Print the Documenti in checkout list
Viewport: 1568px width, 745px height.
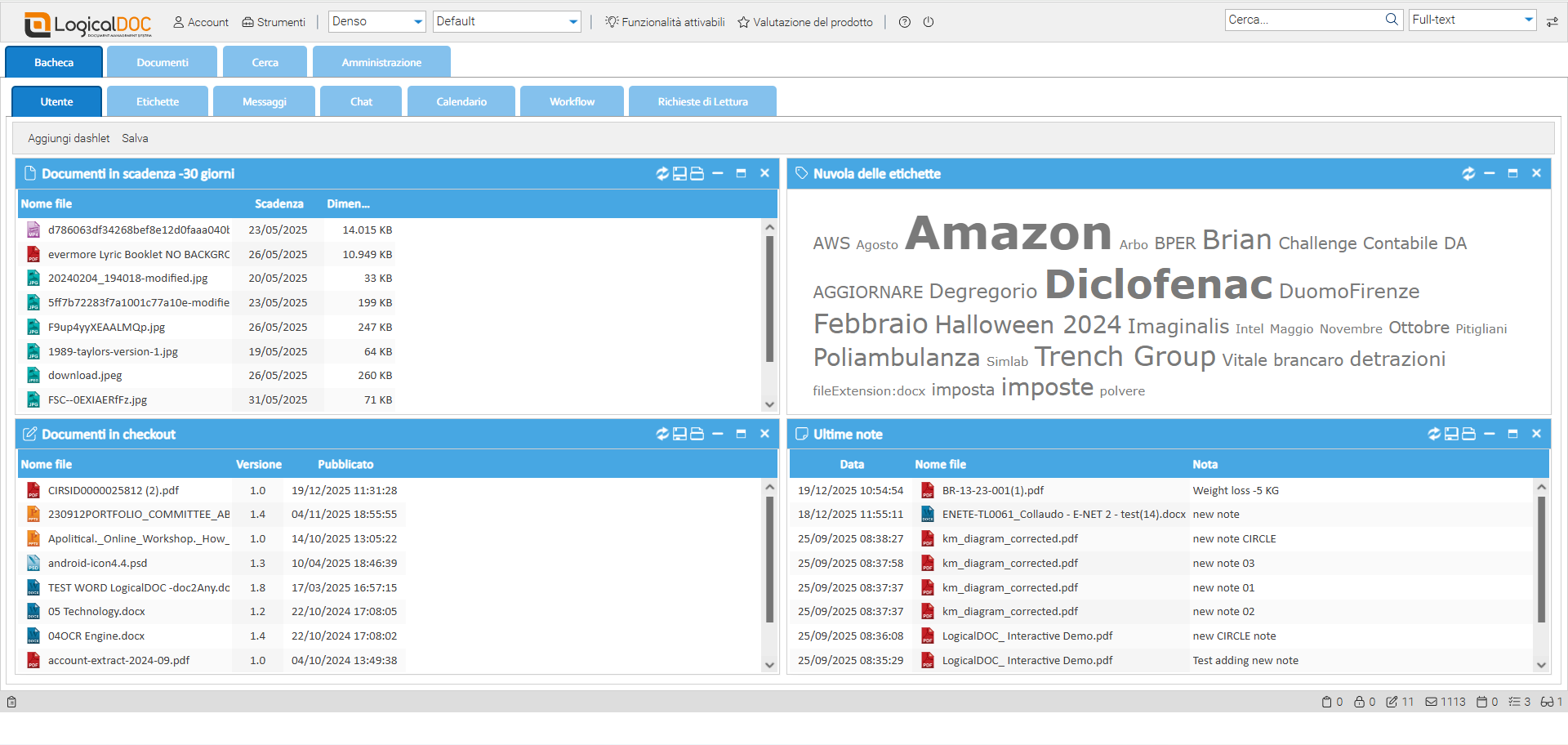point(697,434)
